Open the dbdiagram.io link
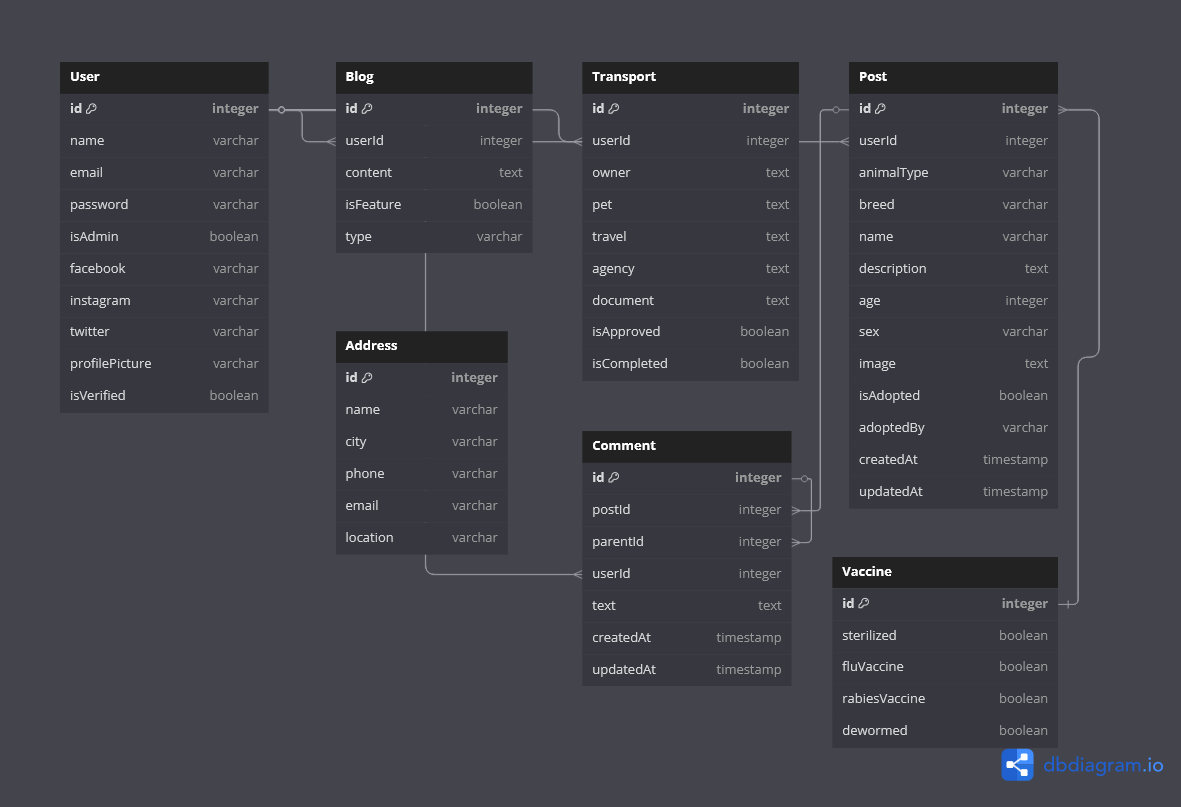 point(1102,765)
